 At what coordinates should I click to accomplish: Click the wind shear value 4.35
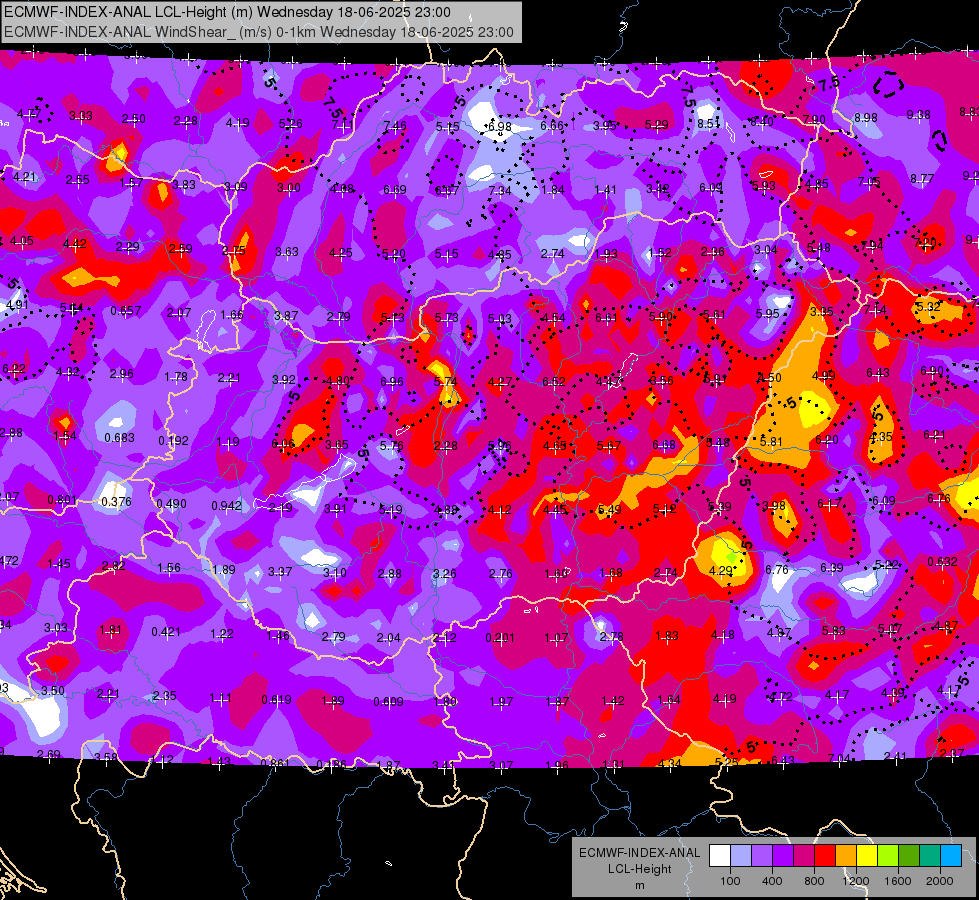tap(880, 437)
